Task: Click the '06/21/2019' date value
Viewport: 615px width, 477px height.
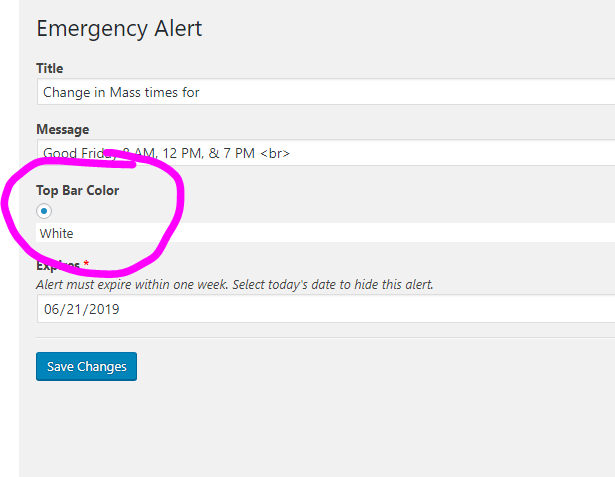Action: pos(81,309)
